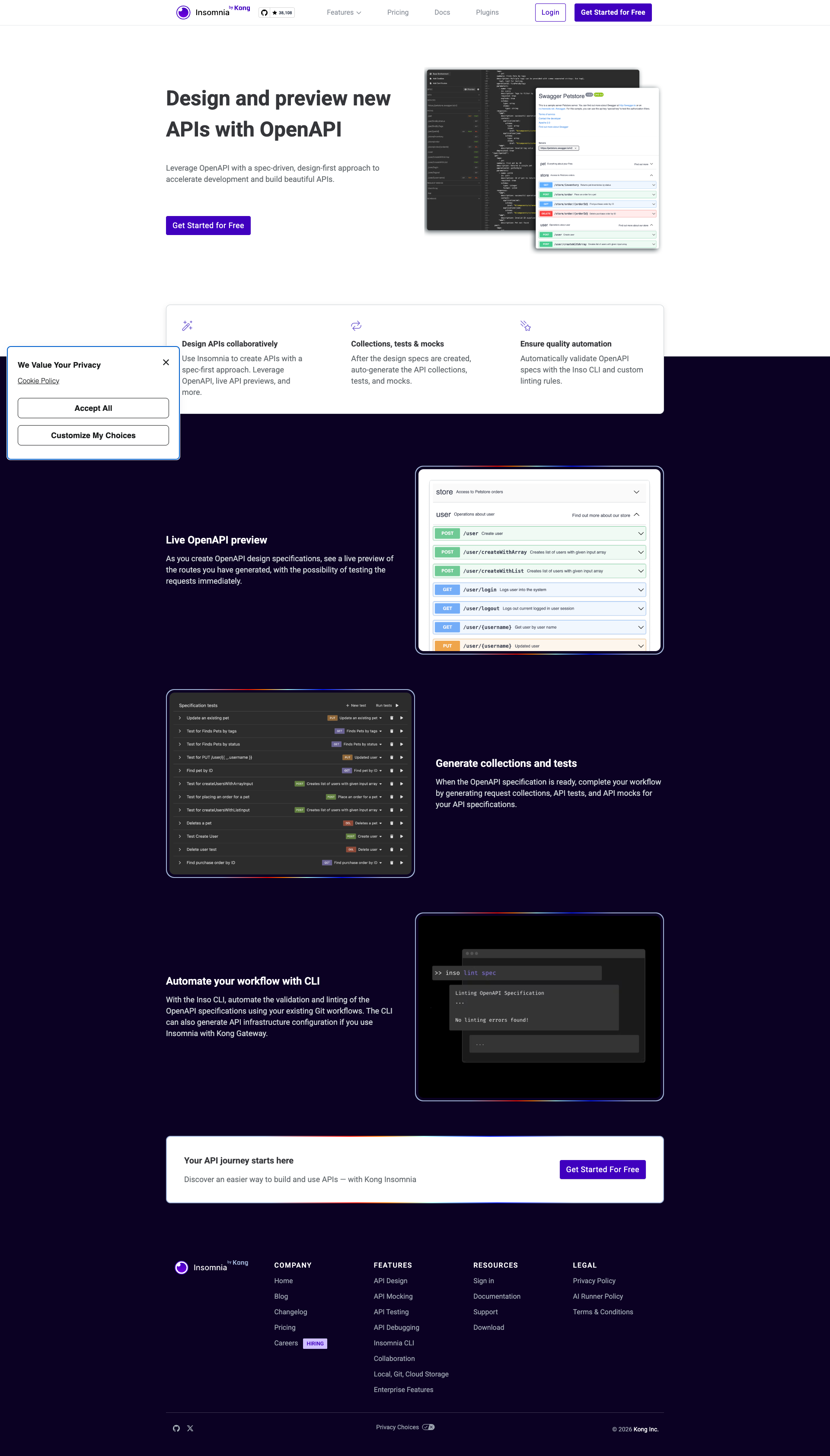This screenshot has width=830, height=1456.
Task: Expand GET /user/login row
Action: tap(539, 590)
